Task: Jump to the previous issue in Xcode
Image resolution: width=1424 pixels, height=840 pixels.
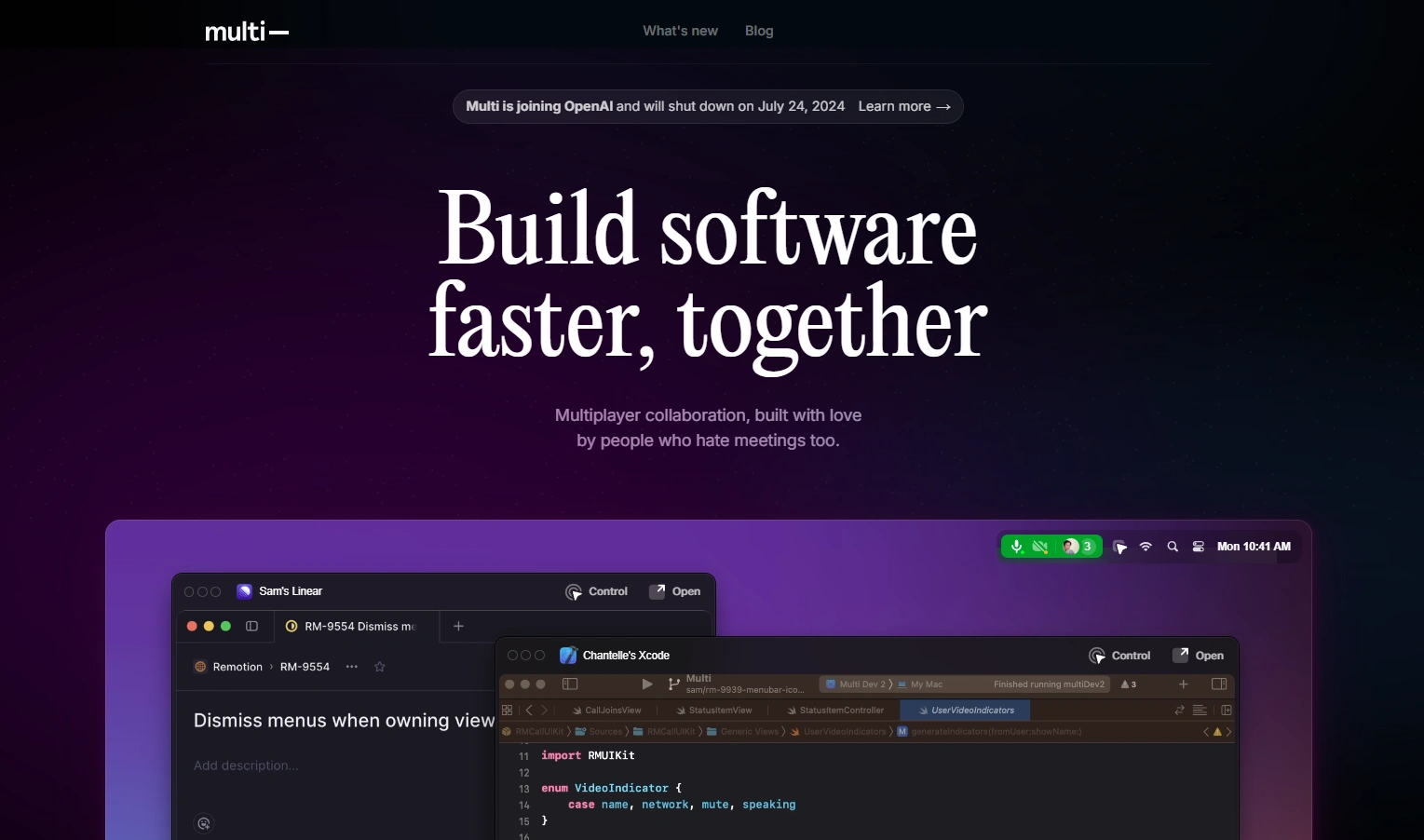Action: (x=1206, y=732)
